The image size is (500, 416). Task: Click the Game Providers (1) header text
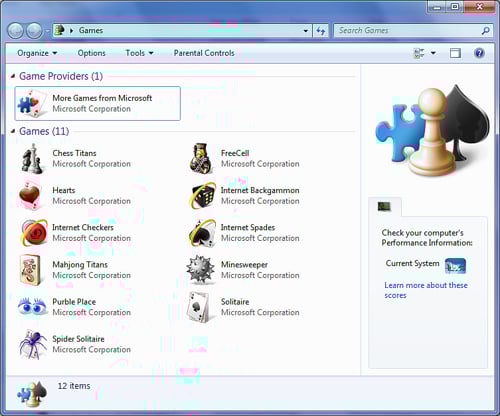pos(61,76)
